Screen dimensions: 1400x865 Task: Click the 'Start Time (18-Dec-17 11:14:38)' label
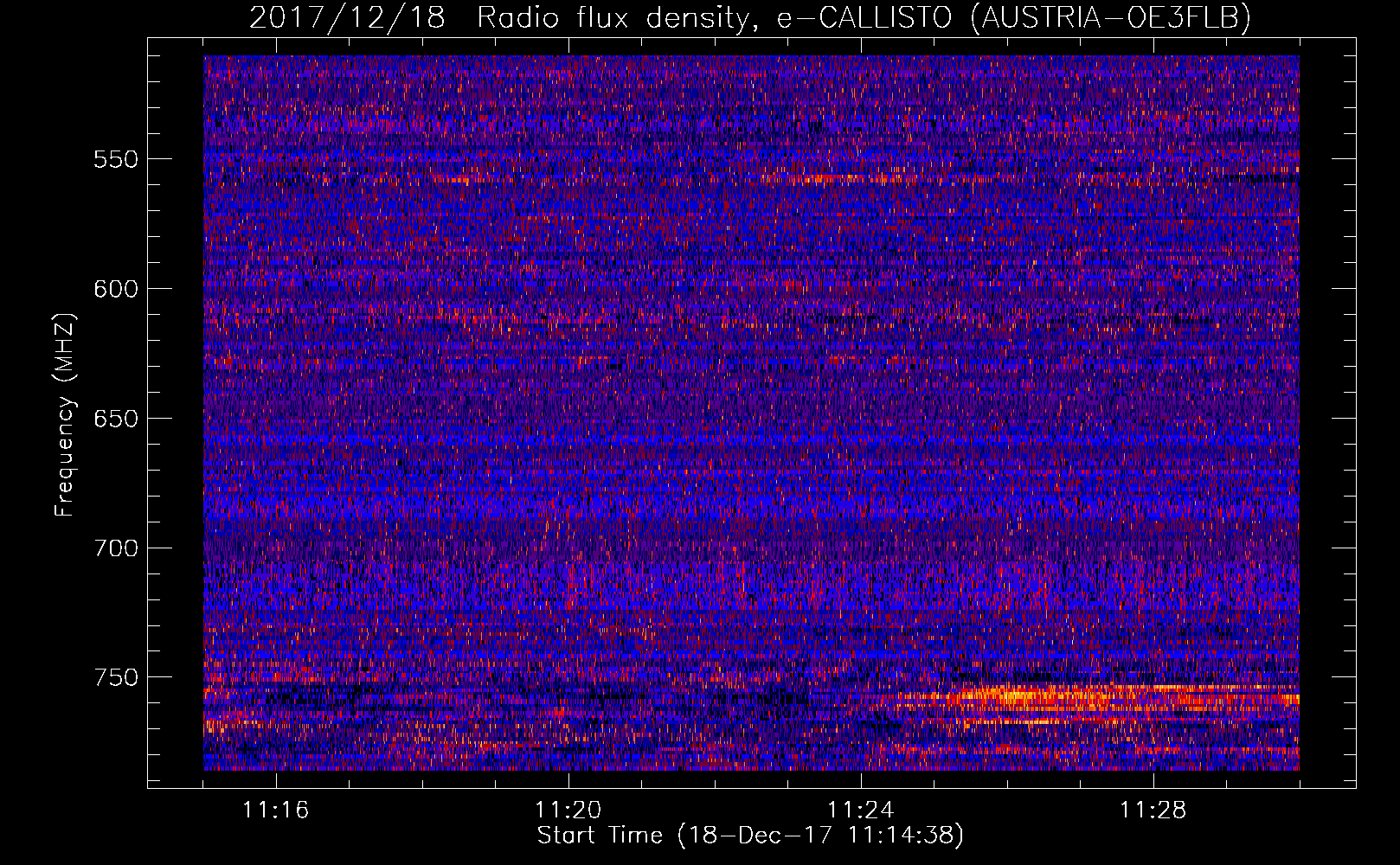[x=750, y=836]
